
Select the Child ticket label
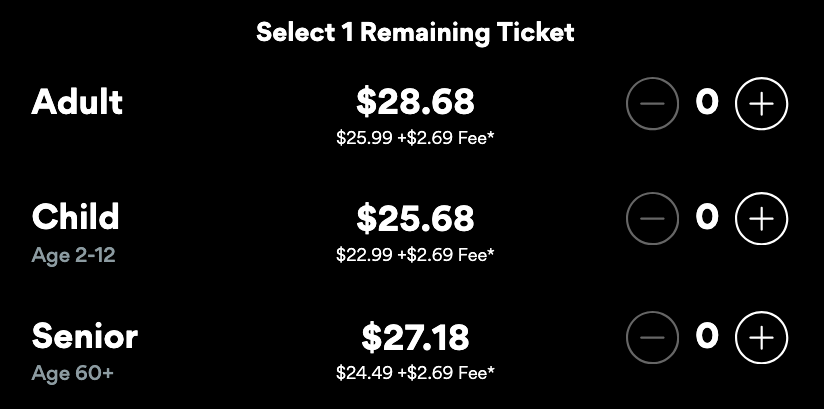pos(75,217)
